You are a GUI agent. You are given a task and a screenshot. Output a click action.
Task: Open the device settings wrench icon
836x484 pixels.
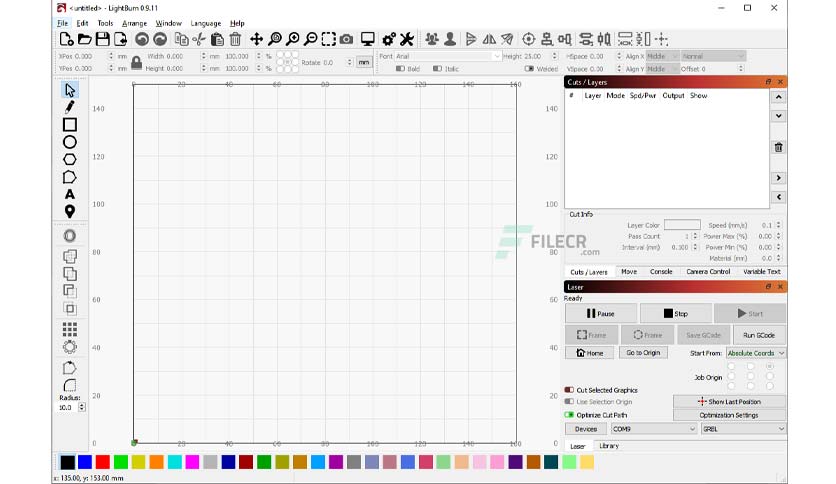[x=407, y=39]
